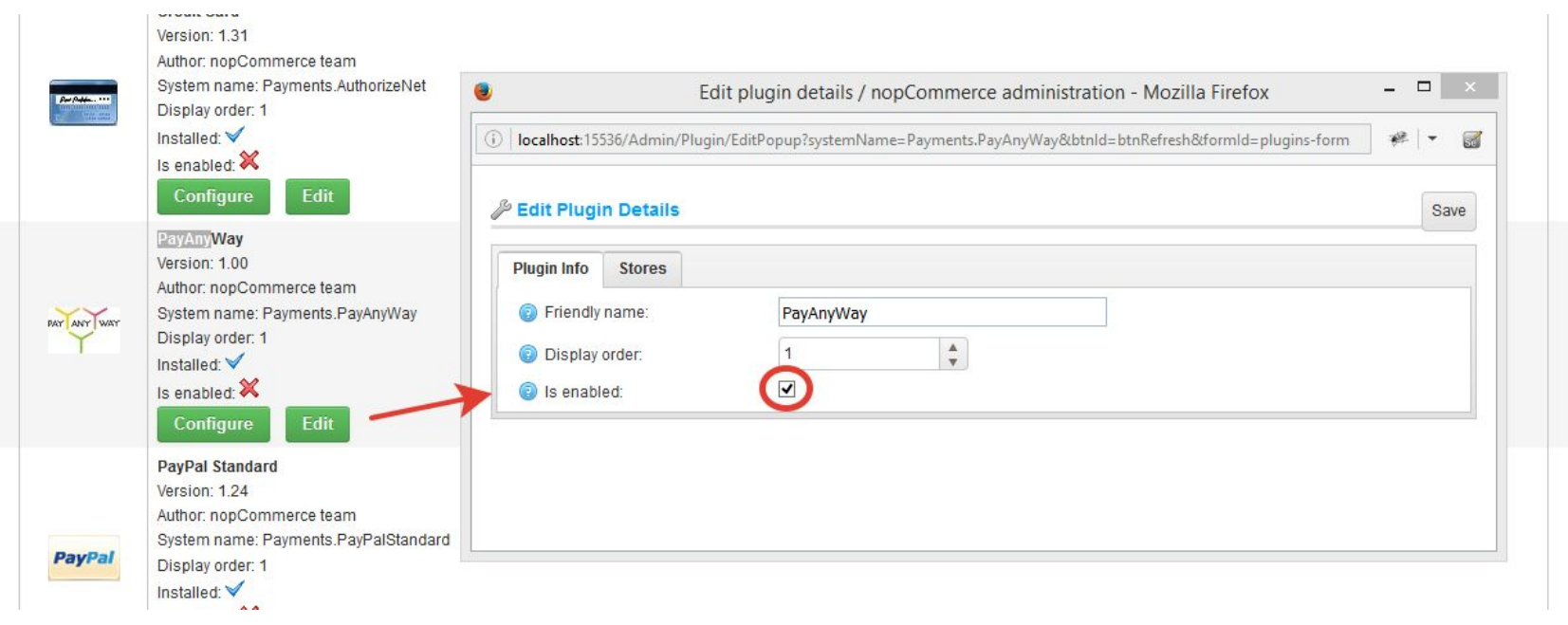The image size is (1568, 625).
Task: Configure the PayAnyWay plugin
Action: 213,424
